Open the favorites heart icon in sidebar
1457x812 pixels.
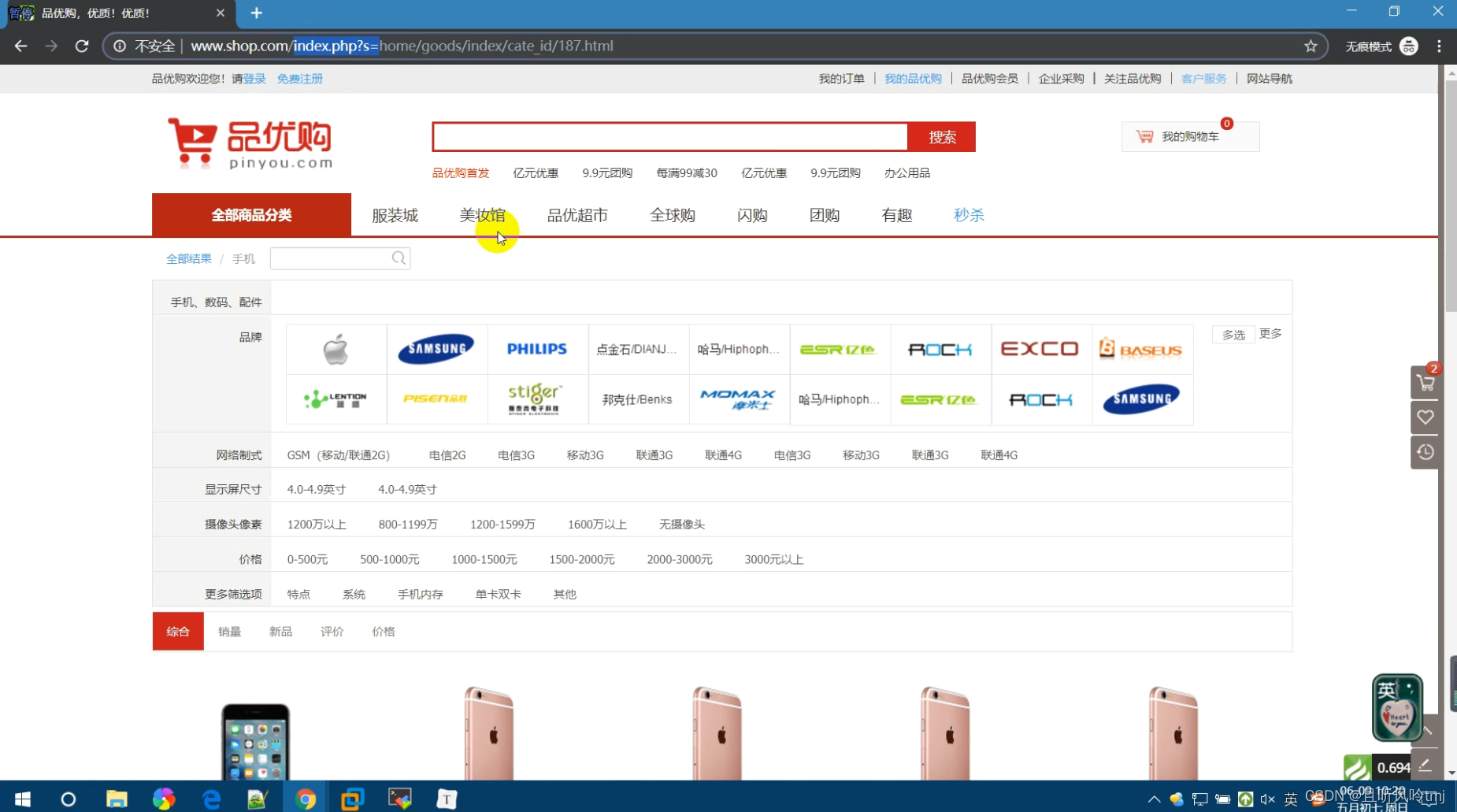point(1425,417)
